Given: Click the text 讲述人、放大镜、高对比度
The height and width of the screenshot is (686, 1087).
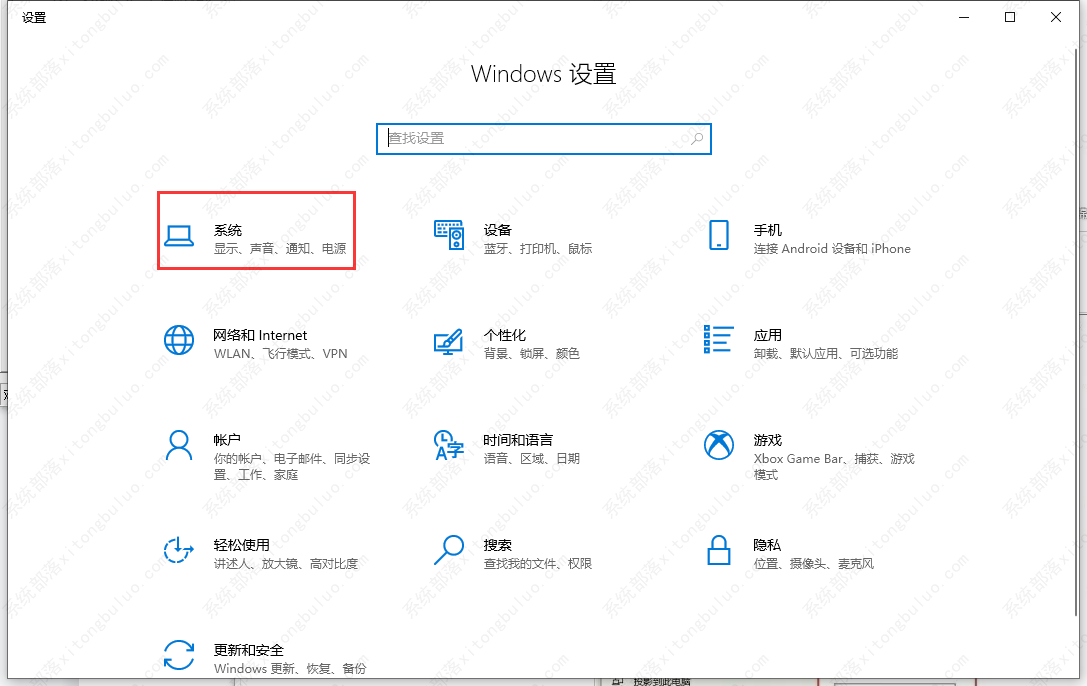Looking at the screenshot, I should [286, 564].
